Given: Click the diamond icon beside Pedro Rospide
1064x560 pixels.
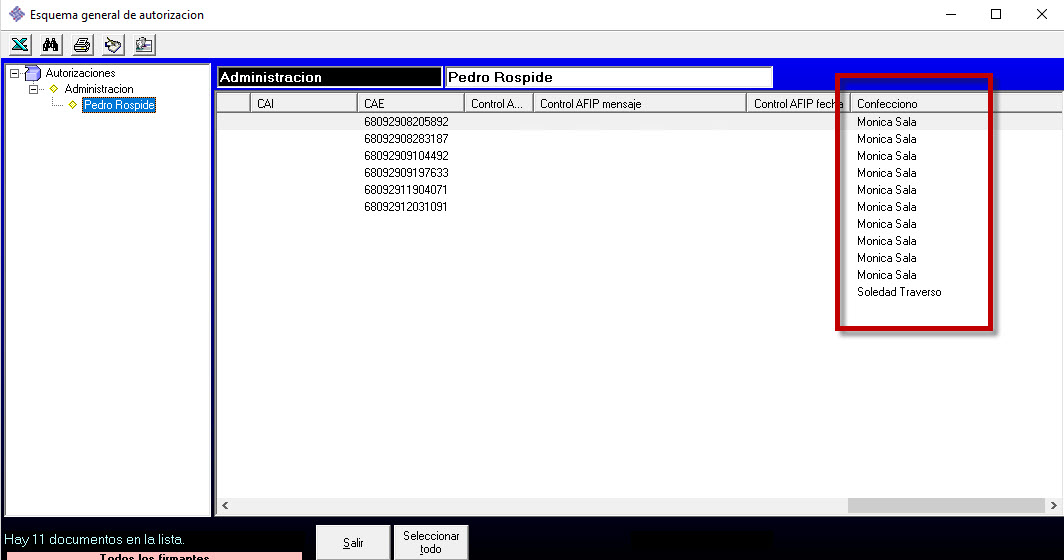Looking at the screenshot, I should pyautogui.click(x=72, y=105).
